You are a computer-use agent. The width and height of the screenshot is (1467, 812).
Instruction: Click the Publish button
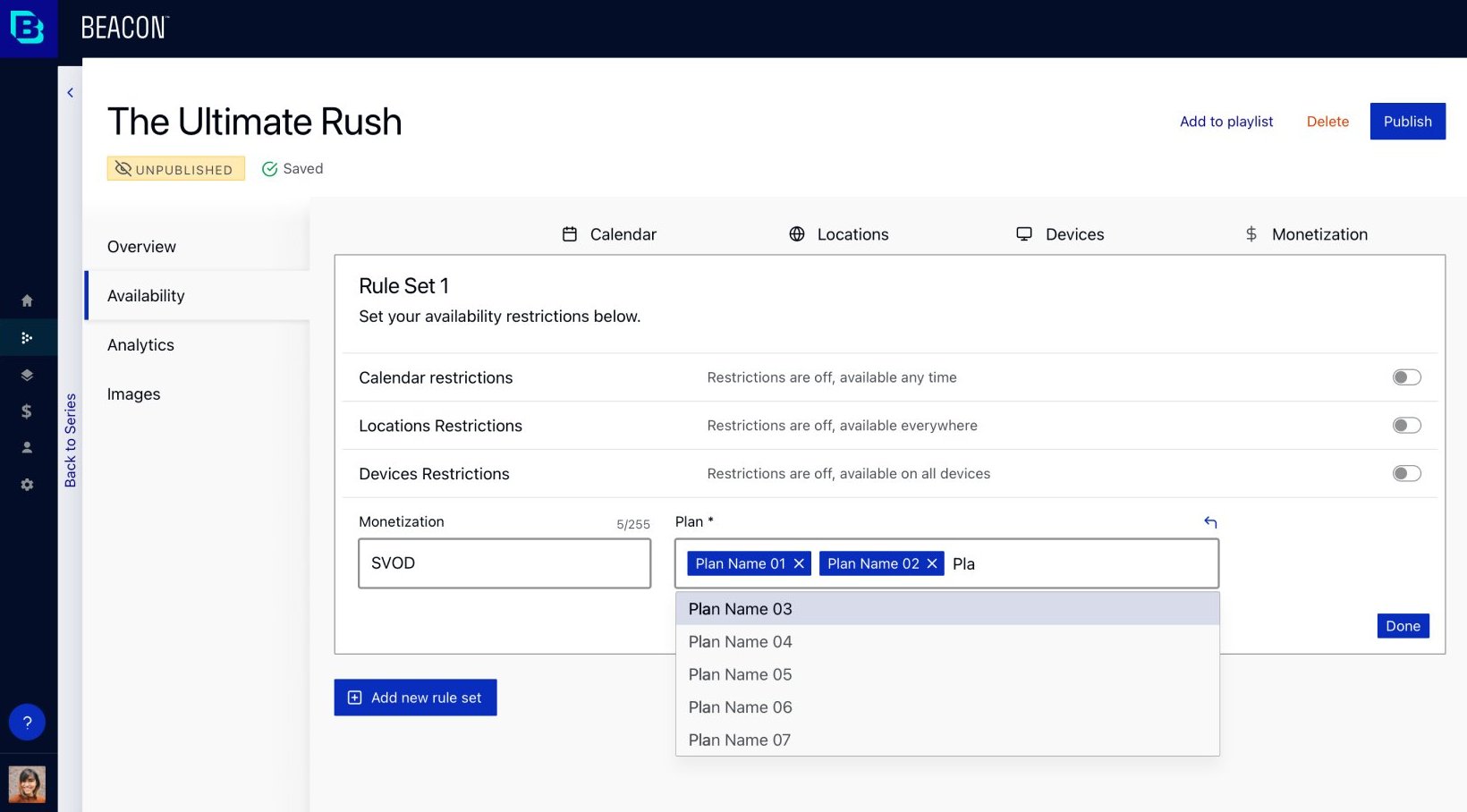[1407, 122]
